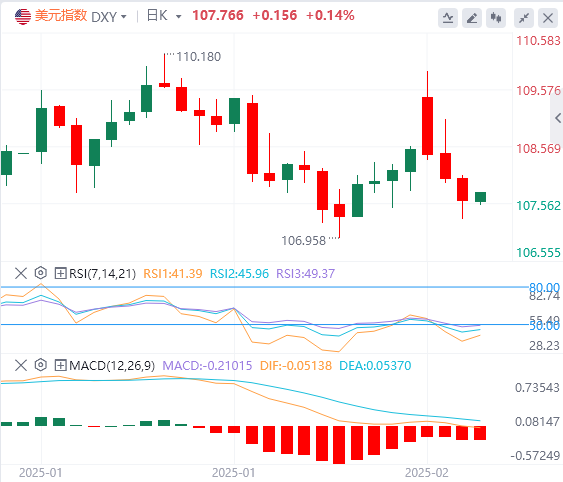Click the US flag icon
Screen dimensions: 563x482
point(23,17)
